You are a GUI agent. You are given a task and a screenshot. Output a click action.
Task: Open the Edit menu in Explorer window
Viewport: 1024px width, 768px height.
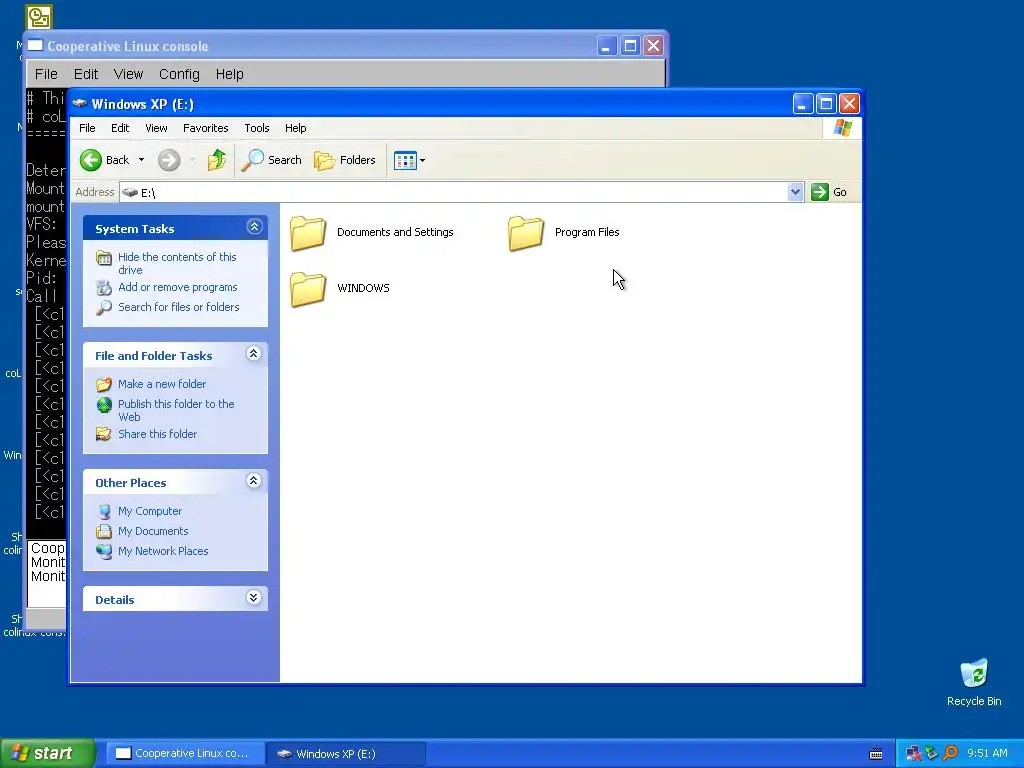coord(120,128)
